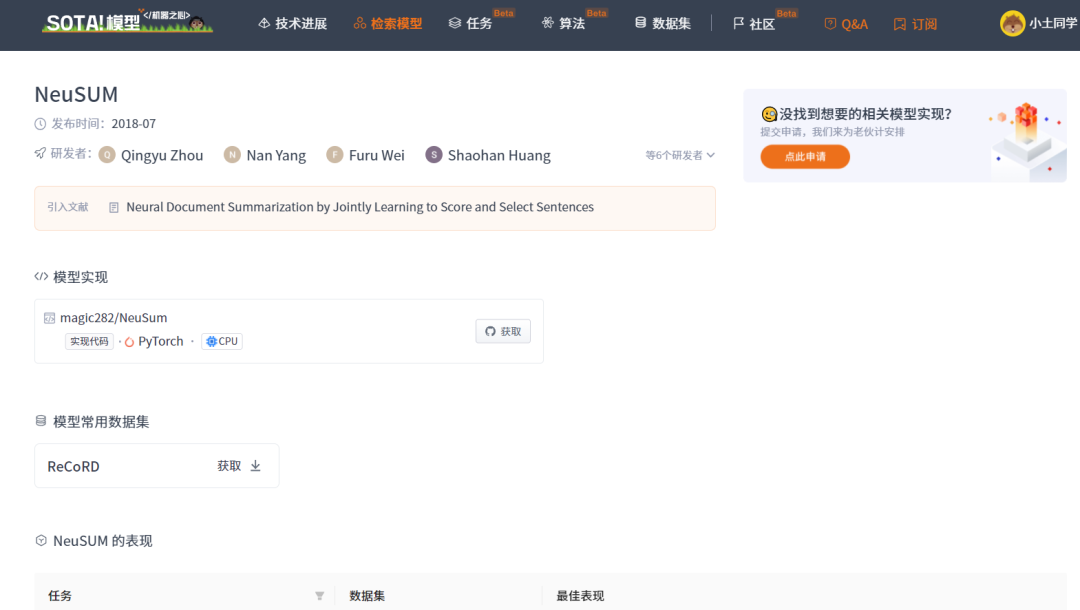Open the Neural Document Summarization paper link
Image resolution: width=1080 pixels, height=610 pixels.
pyautogui.click(x=360, y=207)
